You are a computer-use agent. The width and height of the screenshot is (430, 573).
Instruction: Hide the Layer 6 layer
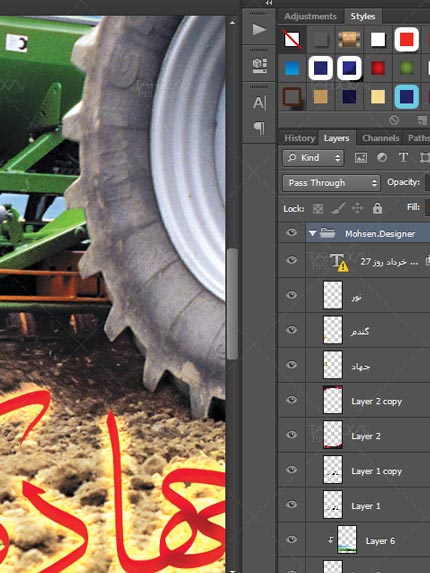(291, 539)
